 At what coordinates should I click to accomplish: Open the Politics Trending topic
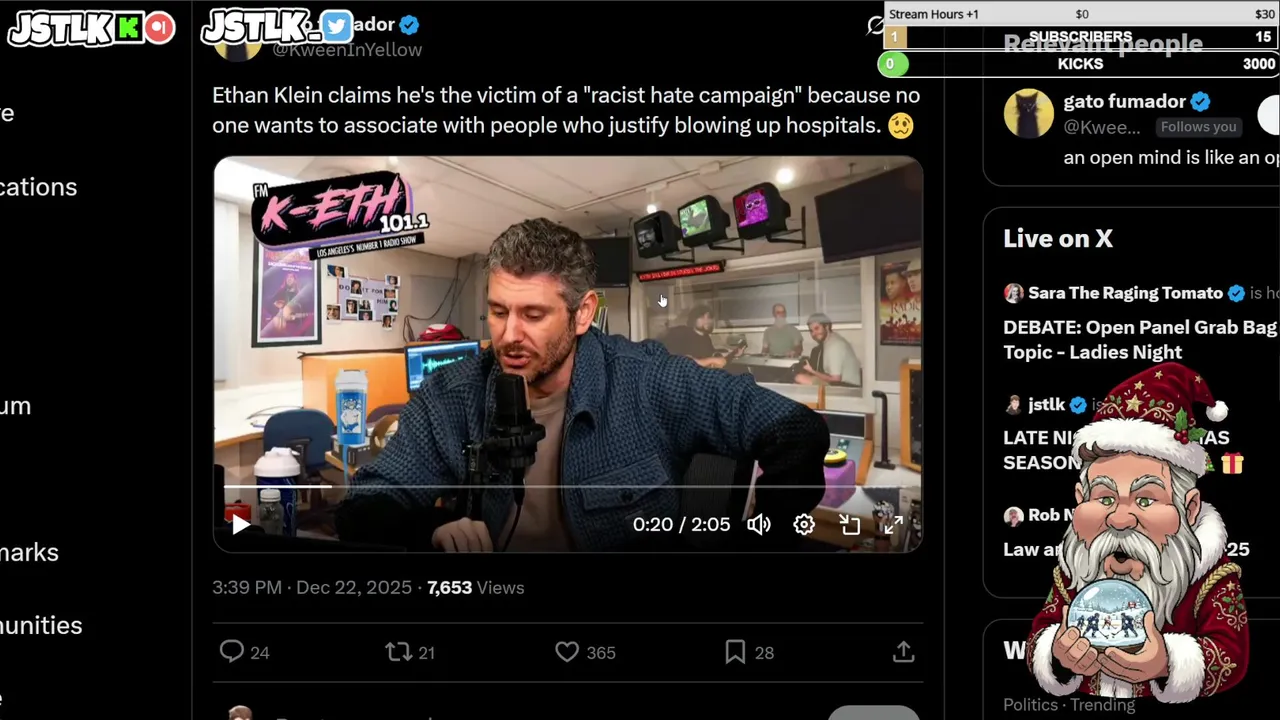point(1069,705)
